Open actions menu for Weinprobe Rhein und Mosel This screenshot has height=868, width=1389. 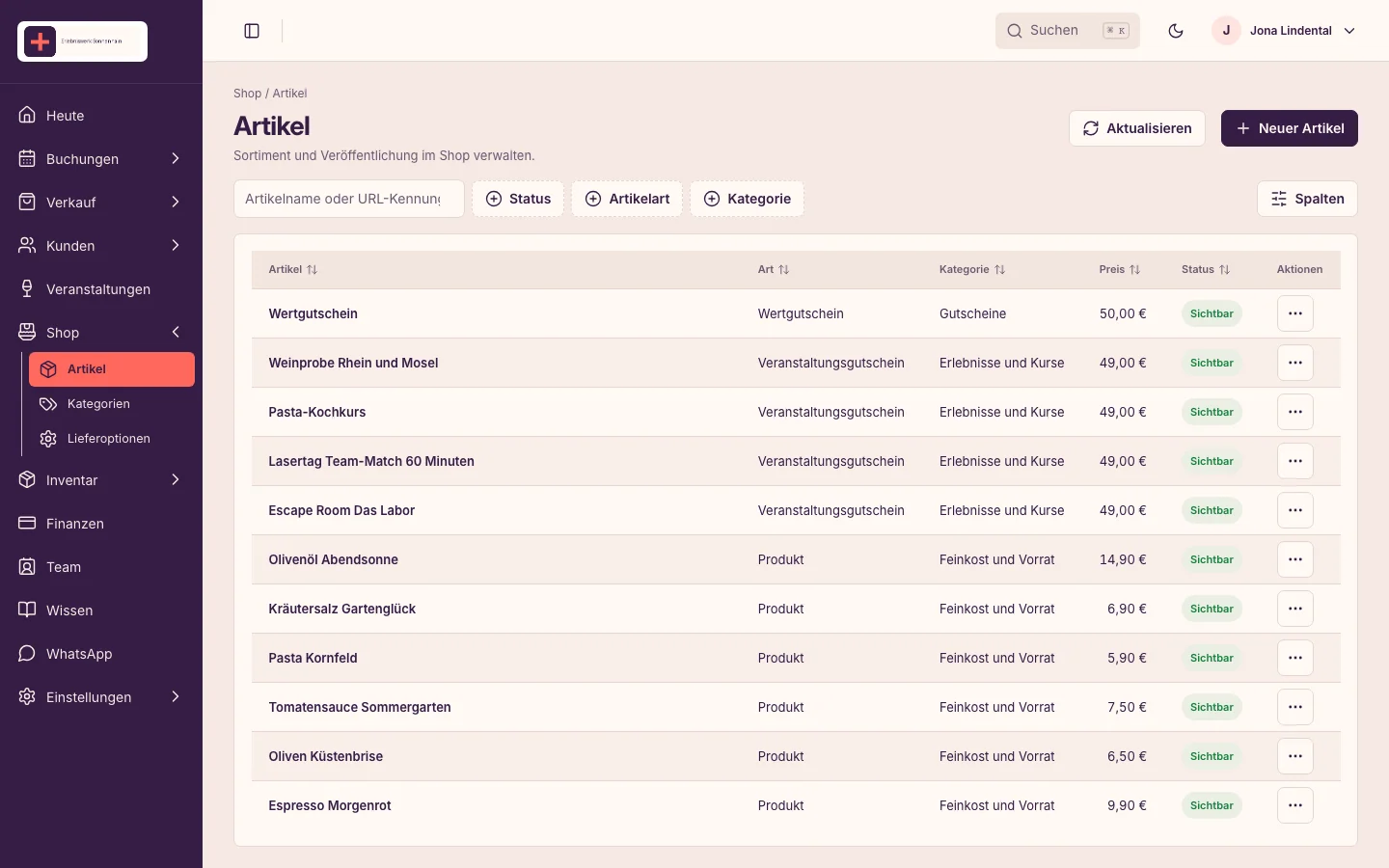point(1295,363)
